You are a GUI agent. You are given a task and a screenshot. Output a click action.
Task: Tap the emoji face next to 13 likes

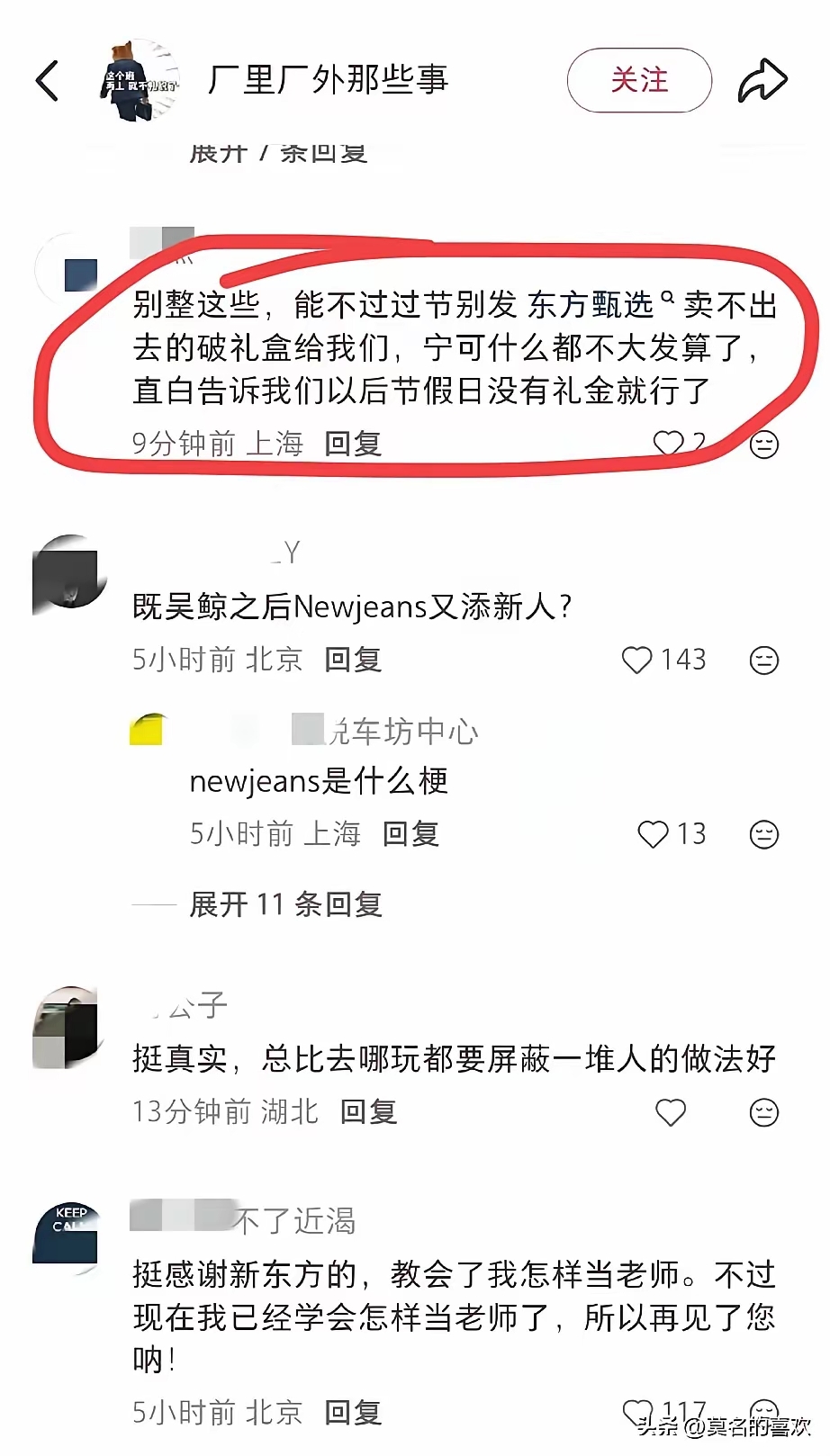point(764,834)
